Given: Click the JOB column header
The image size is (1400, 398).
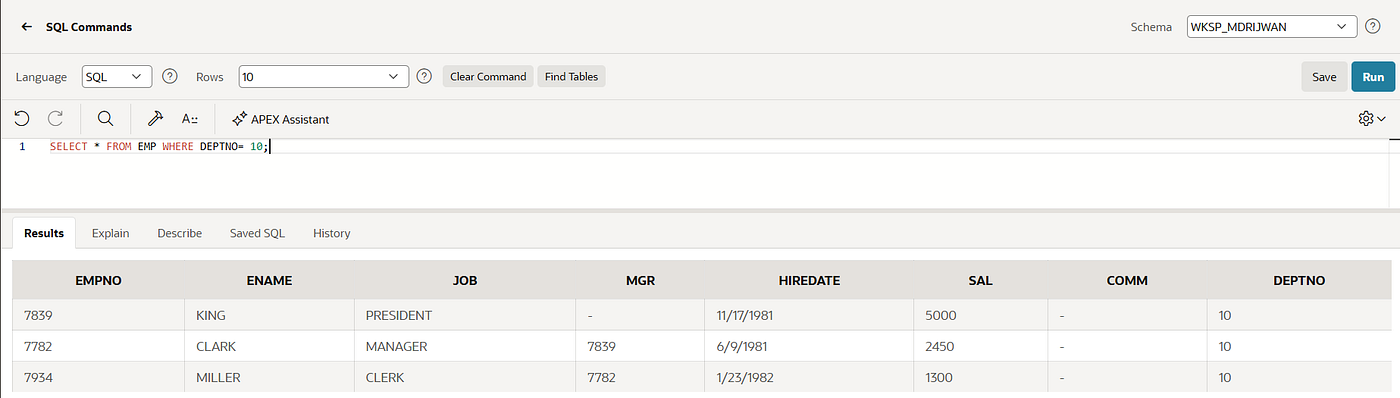Looking at the screenshot, I should (x=465, y=280).
